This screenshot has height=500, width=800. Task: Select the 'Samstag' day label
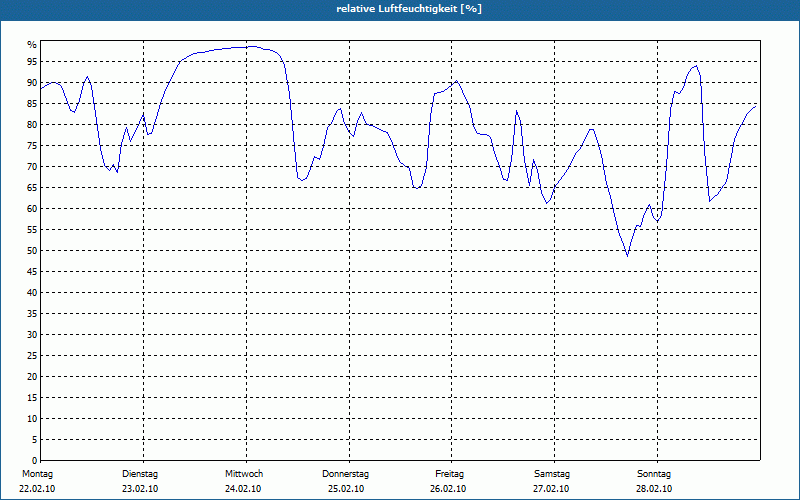pos(552,474)
